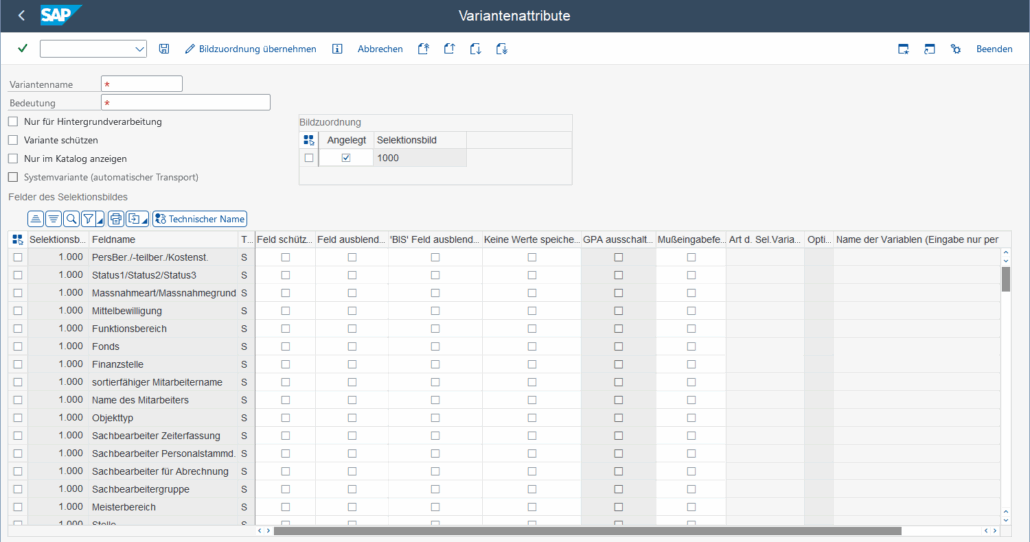
Task: Expand the export dropdown above table
Action: 144,219
